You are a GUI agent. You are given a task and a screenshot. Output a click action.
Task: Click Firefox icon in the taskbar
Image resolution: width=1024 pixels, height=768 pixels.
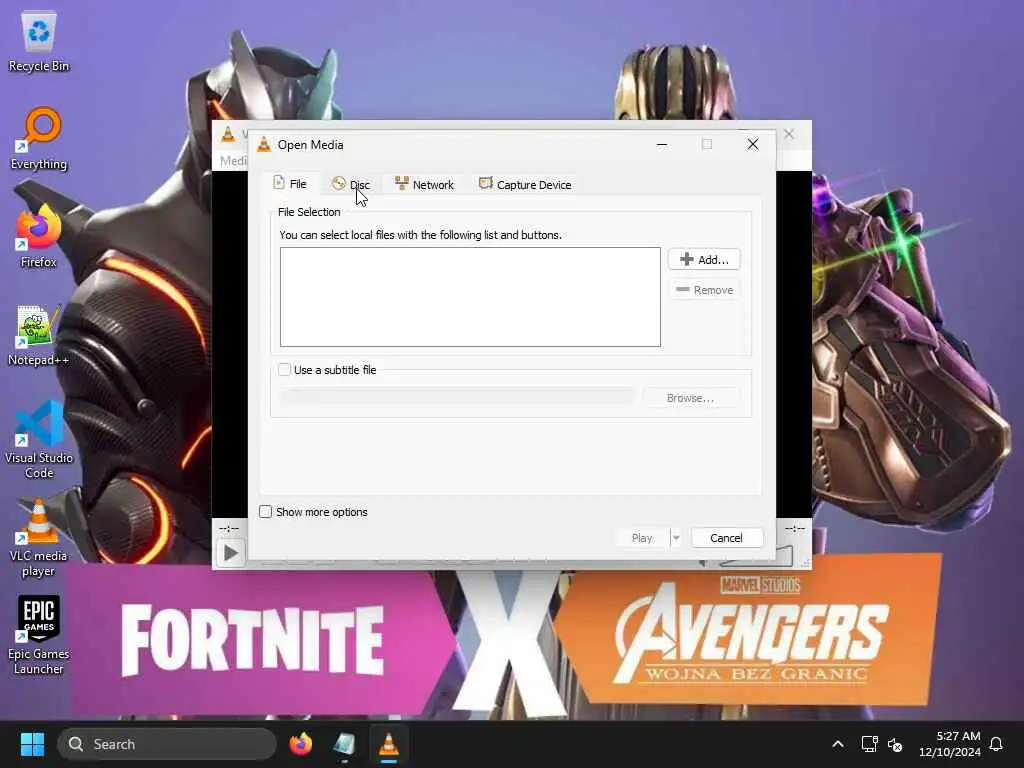coord(300,744)
